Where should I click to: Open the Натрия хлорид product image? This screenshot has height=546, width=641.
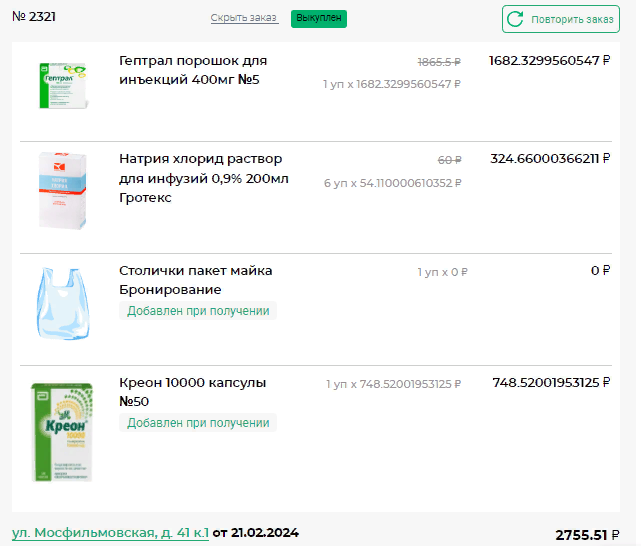pyautogui.click(x=63, y=192)
